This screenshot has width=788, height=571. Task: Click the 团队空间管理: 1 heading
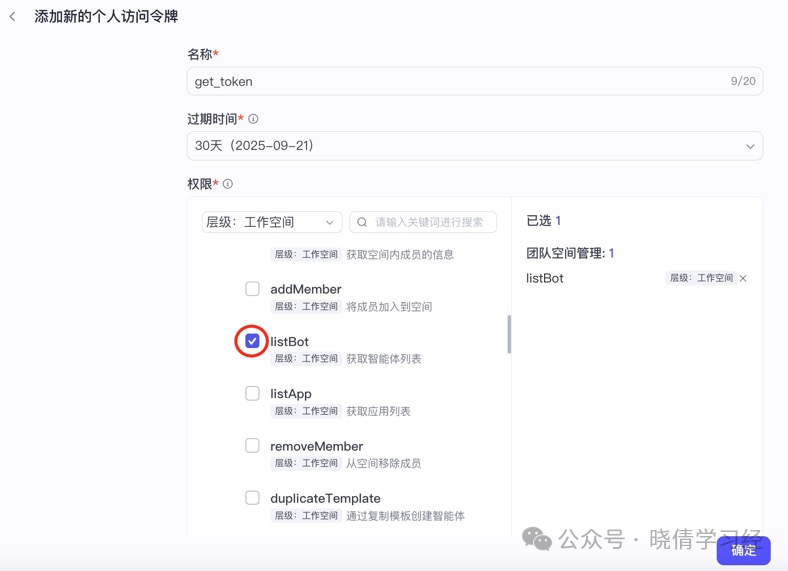click(570, 253)
